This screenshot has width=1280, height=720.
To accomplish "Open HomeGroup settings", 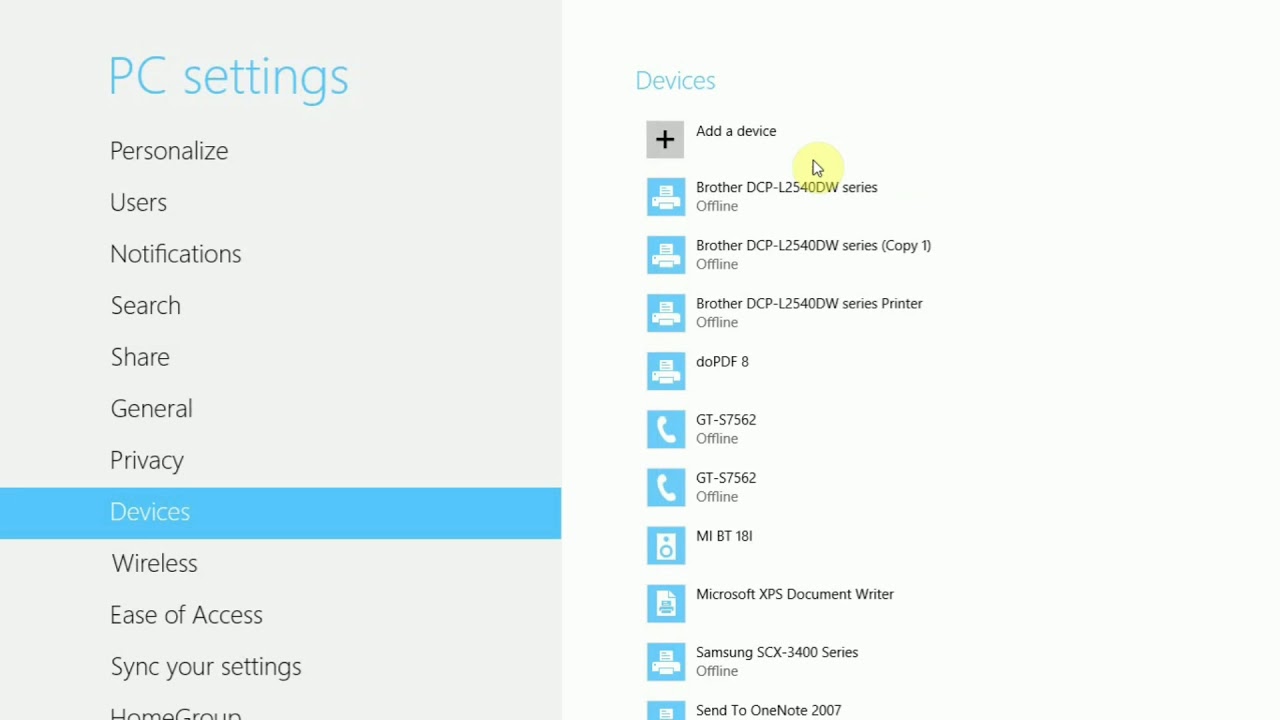I will coord(175,714).
